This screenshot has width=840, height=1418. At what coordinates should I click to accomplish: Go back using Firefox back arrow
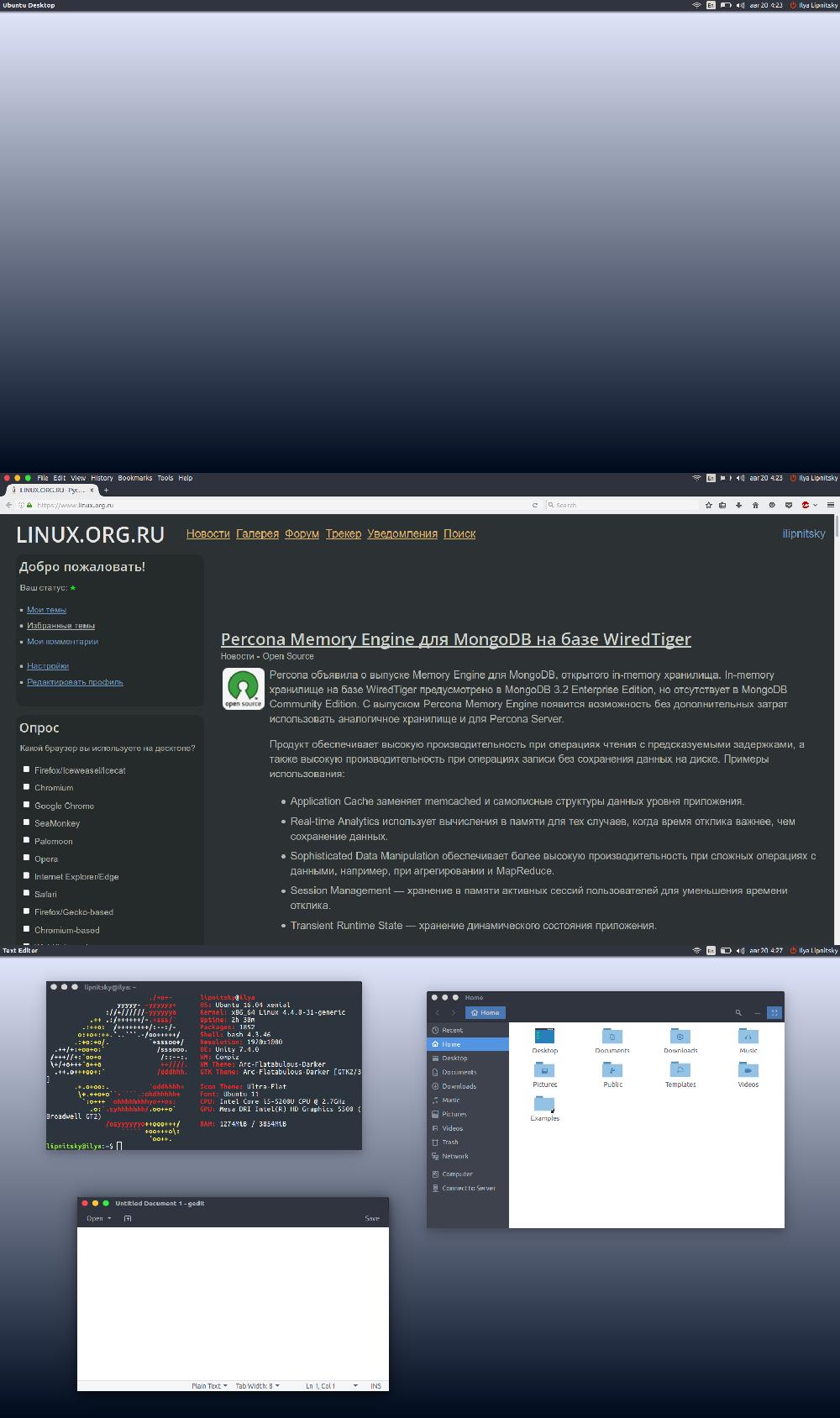point(9,505)
